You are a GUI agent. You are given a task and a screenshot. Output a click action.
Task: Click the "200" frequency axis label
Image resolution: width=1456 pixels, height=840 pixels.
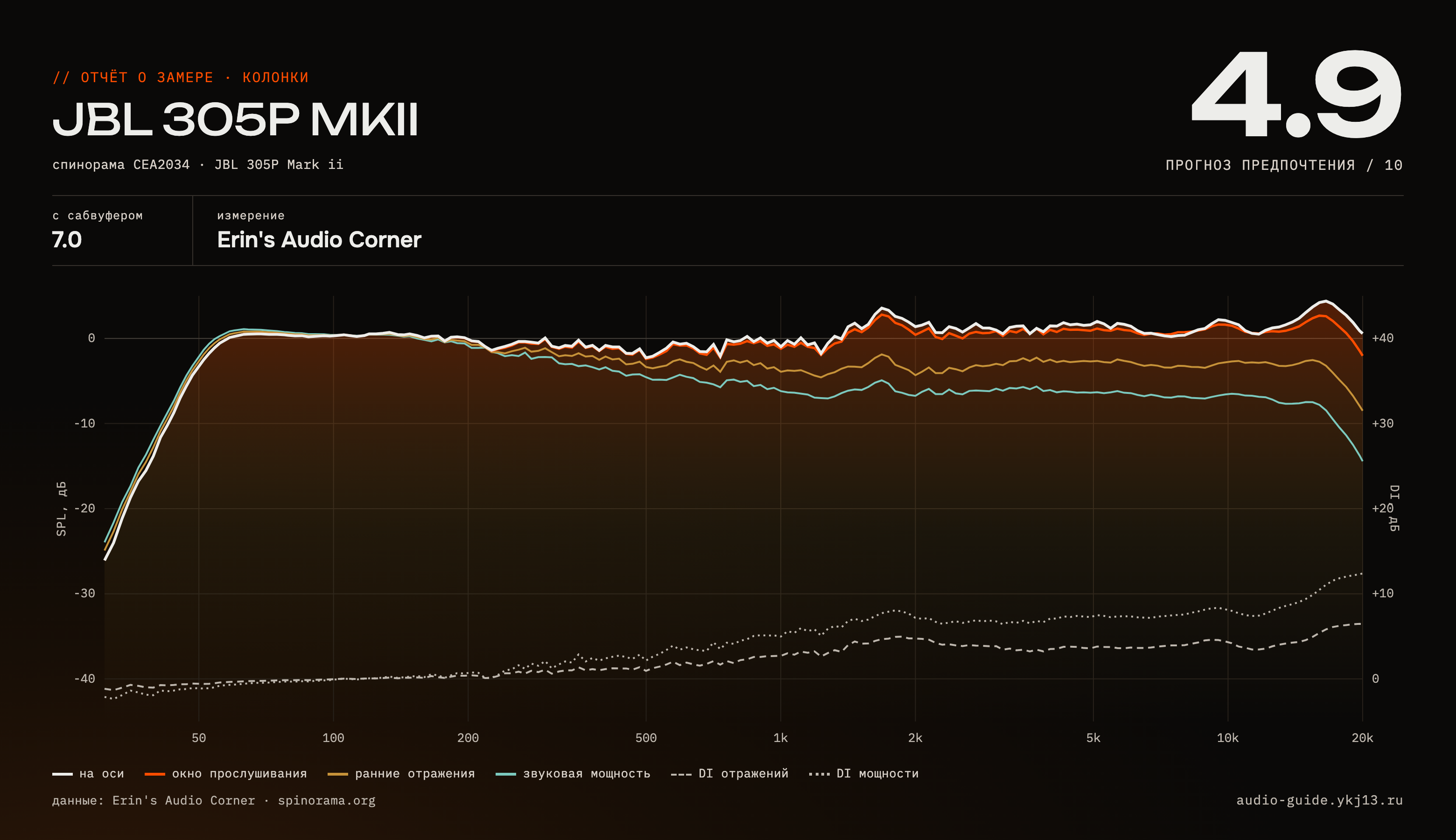pos(468,738)
